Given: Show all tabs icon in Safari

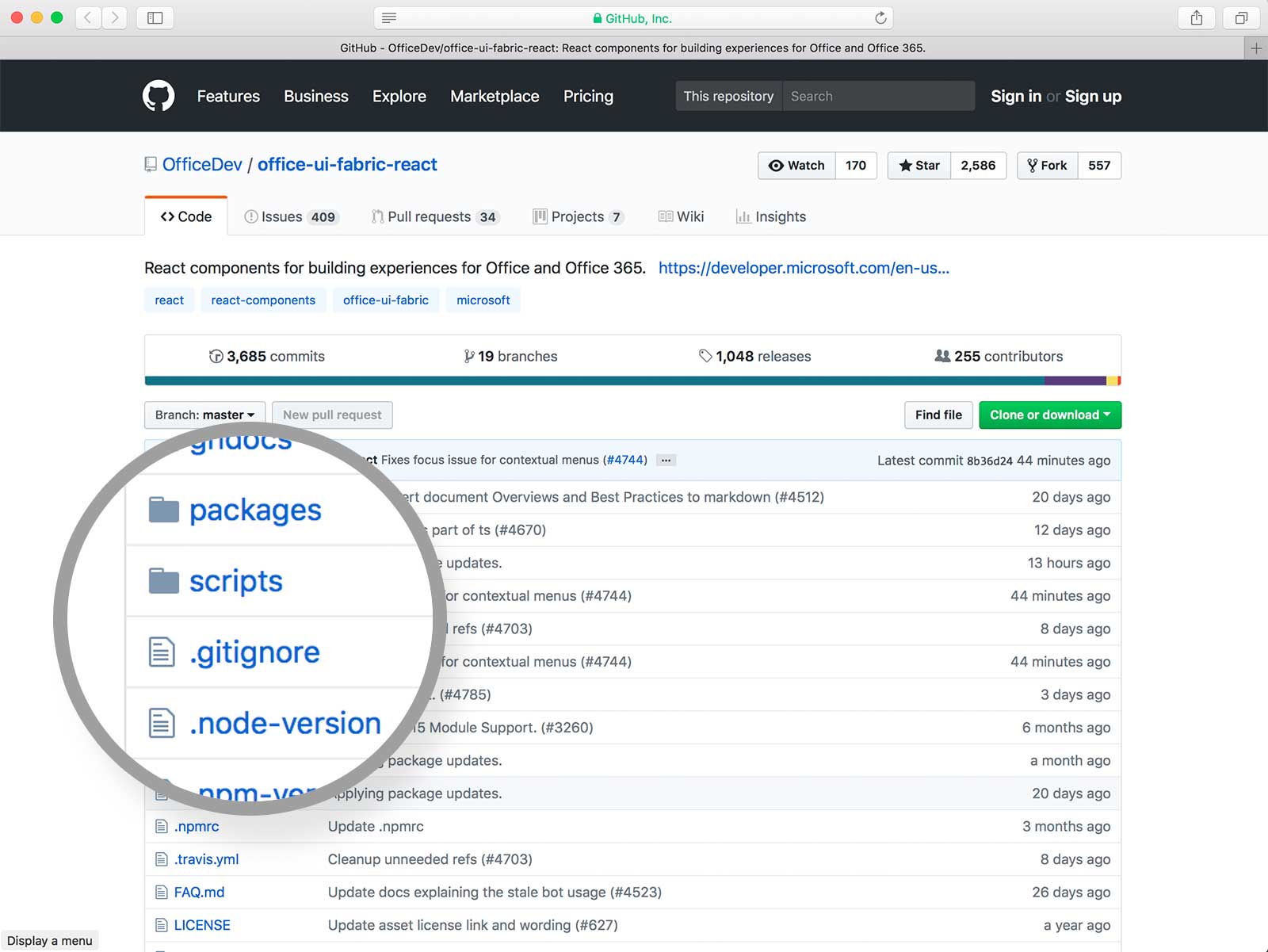Looking at the screenshot, I should pos(1242,17).
